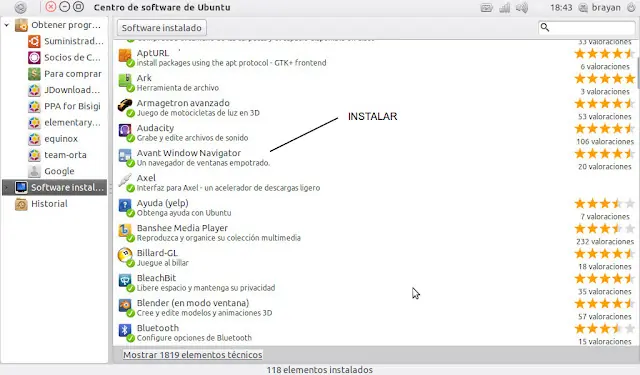Click the Blender application icon
640x375 pixels.
[125, 305]
